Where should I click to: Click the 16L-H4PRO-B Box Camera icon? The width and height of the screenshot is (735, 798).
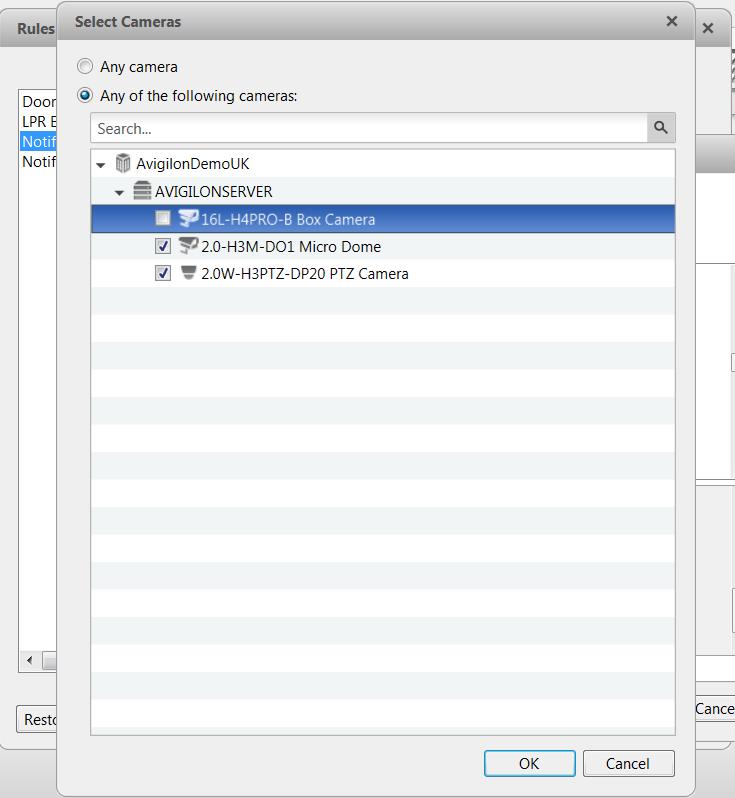pyautogui.click(x=188, y=219)
